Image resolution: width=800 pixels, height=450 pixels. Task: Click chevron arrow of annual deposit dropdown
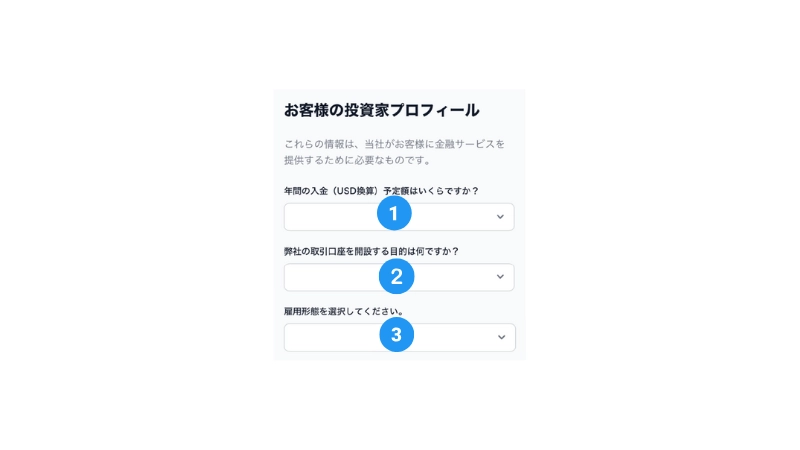pyautogui.click(x=500, y=217)
